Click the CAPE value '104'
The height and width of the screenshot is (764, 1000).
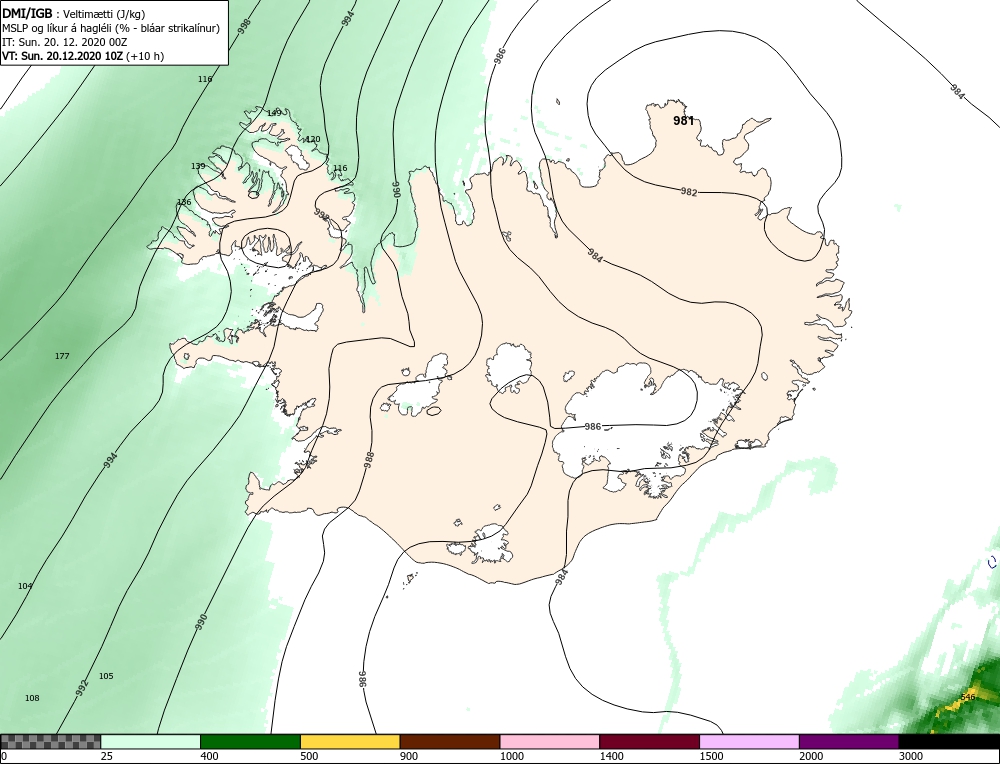pyautogui.click(x=25, y=585)
